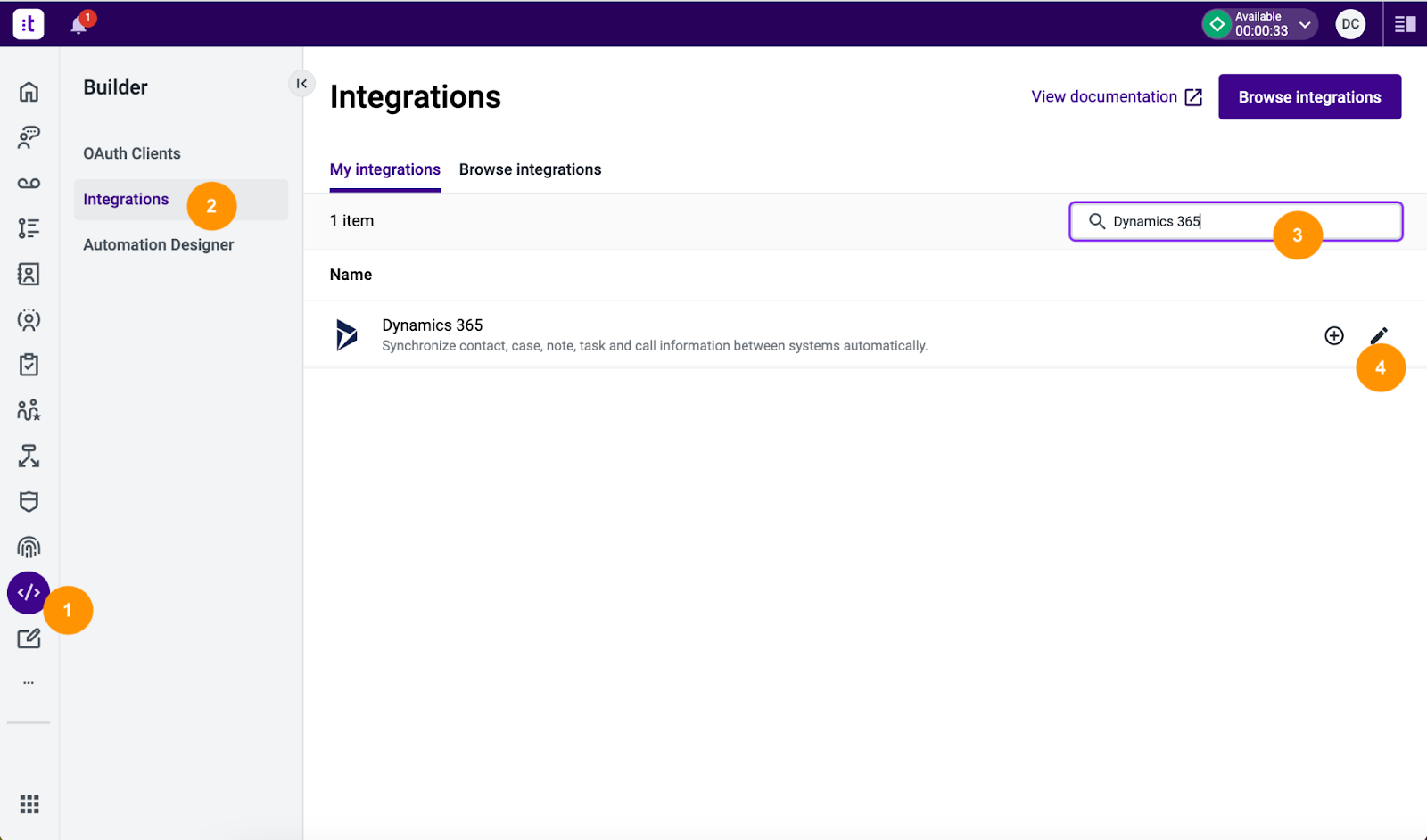Open the Talkdesk logo home
This screenshot has height=840, width=1427.
click(x=29, y=24)
